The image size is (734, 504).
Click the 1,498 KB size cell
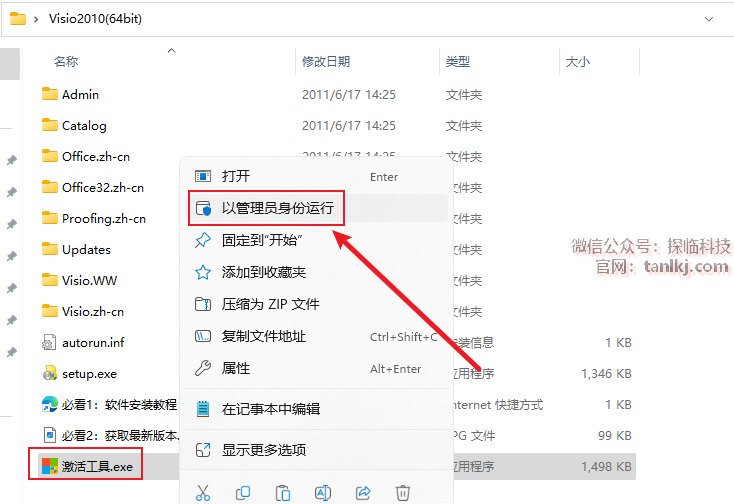coord(606,467)
